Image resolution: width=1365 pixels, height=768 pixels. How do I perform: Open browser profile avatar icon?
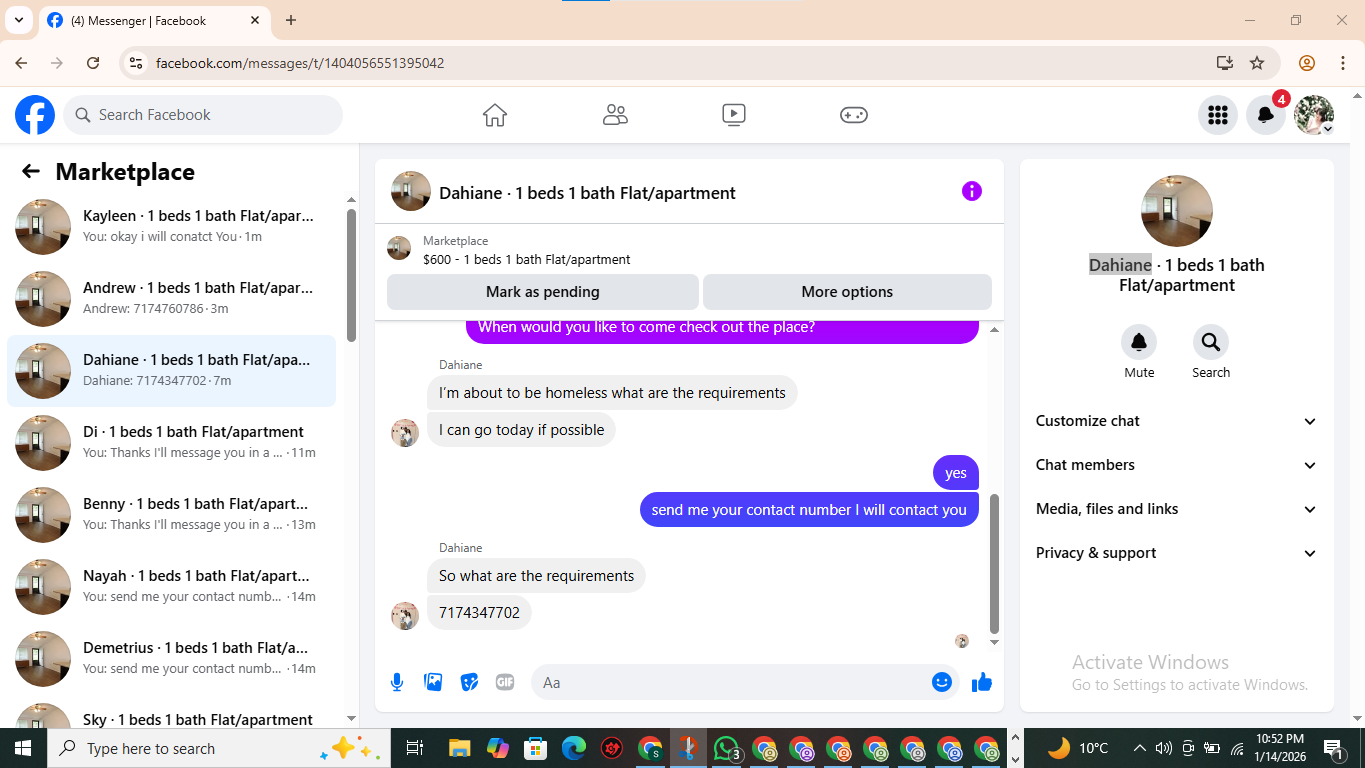click(1307, 63)
